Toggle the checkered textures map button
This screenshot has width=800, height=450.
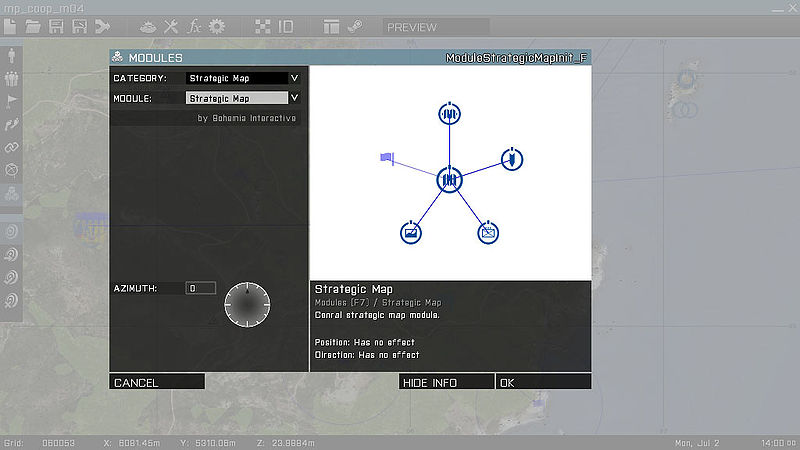[262, 27]
